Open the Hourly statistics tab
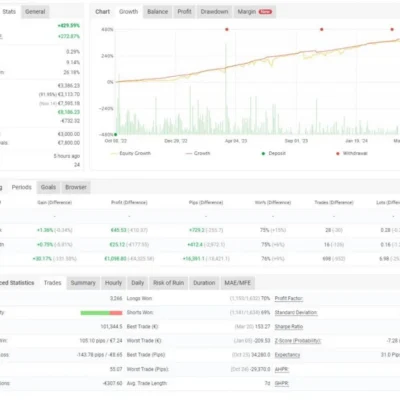The image size is (400, 400). tap(113, 283)
